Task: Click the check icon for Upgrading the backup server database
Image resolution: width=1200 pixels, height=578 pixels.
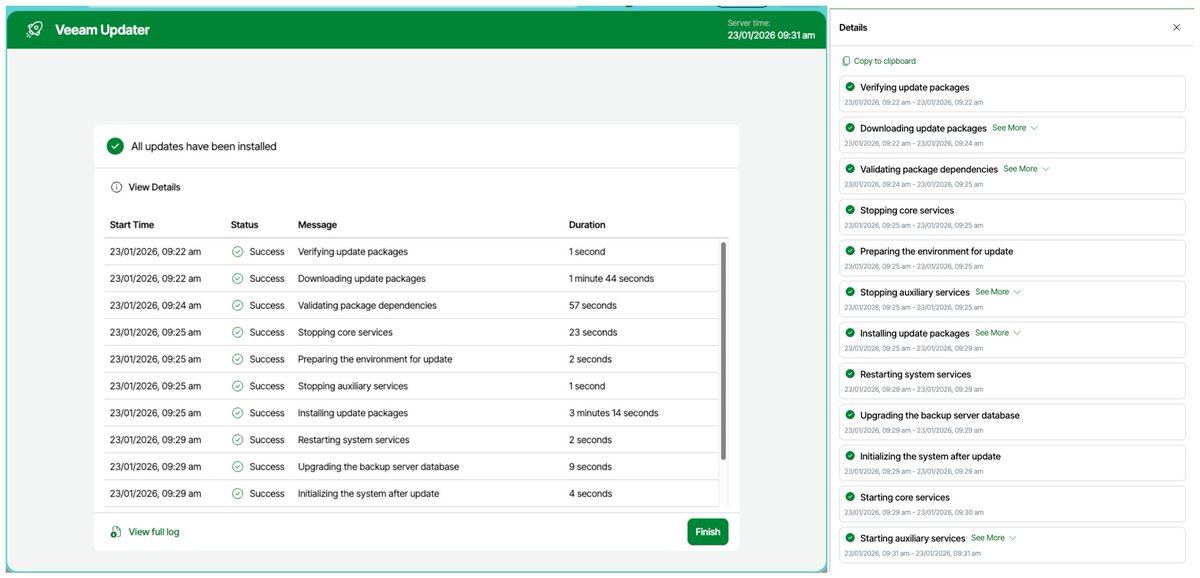Action: (x=237, y=466)
